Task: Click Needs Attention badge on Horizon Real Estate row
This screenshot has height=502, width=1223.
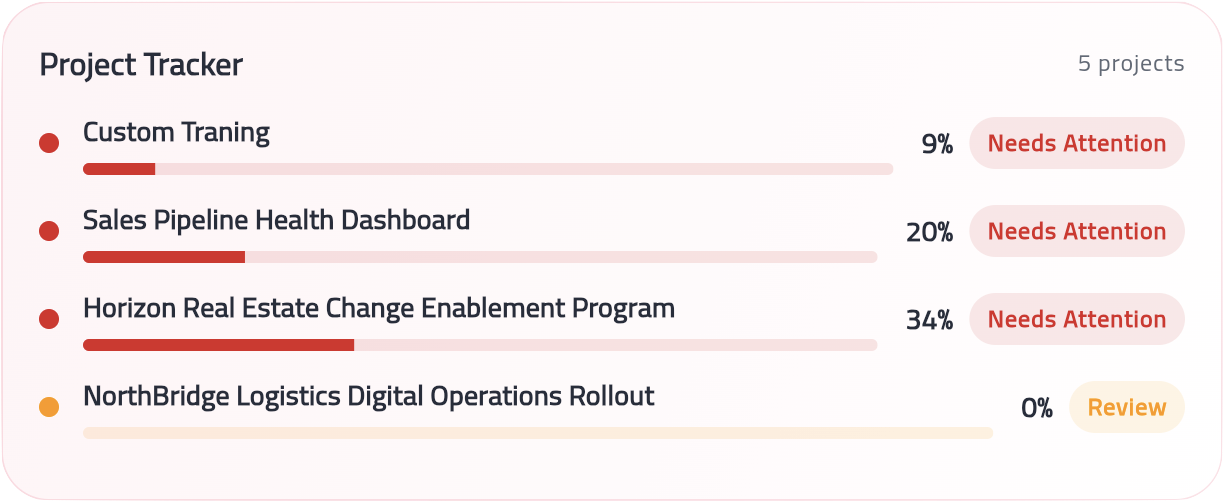Action: pos(1076,320)
